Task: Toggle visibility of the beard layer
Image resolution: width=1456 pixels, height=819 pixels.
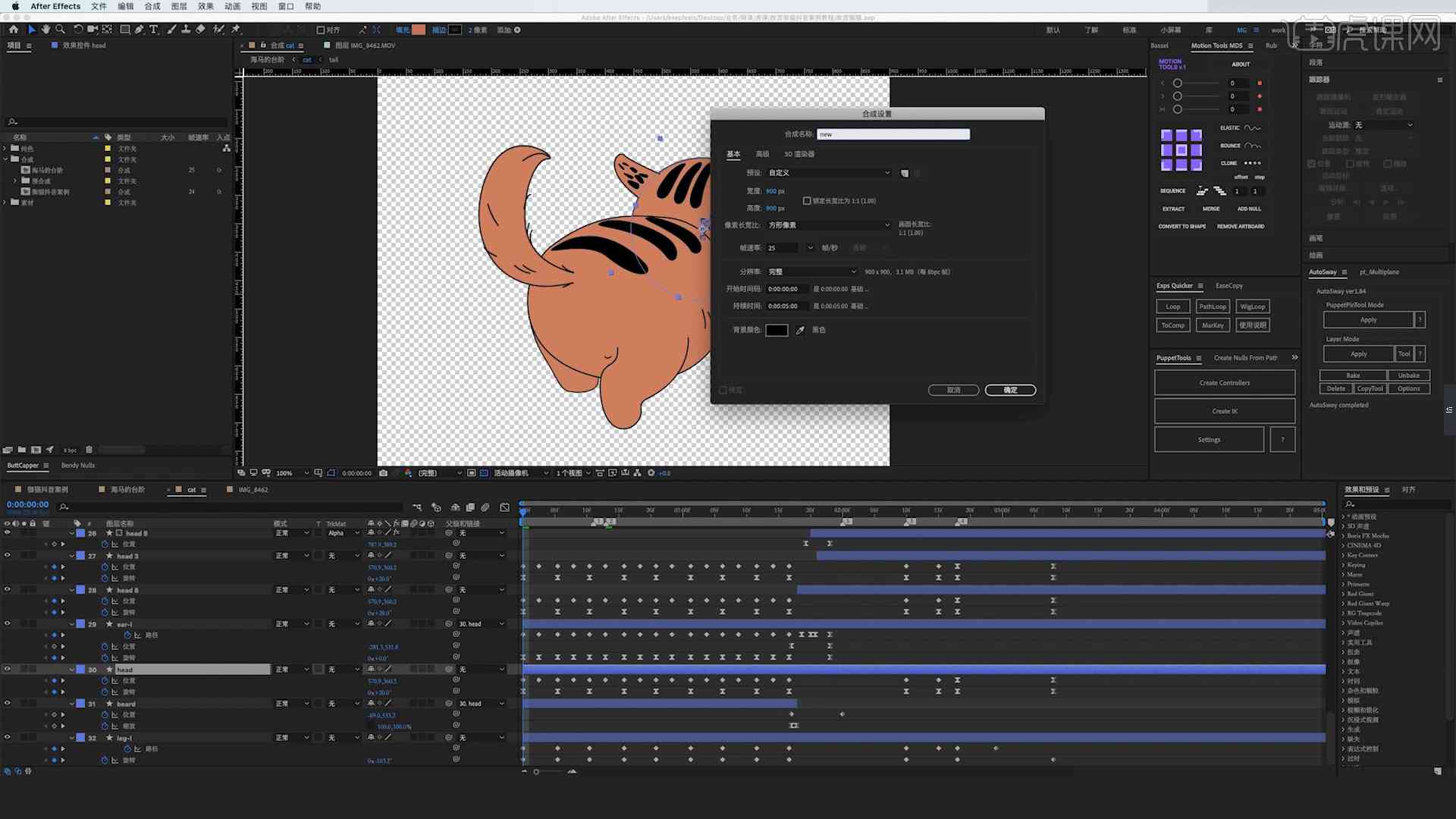Action: click(8, 704)
